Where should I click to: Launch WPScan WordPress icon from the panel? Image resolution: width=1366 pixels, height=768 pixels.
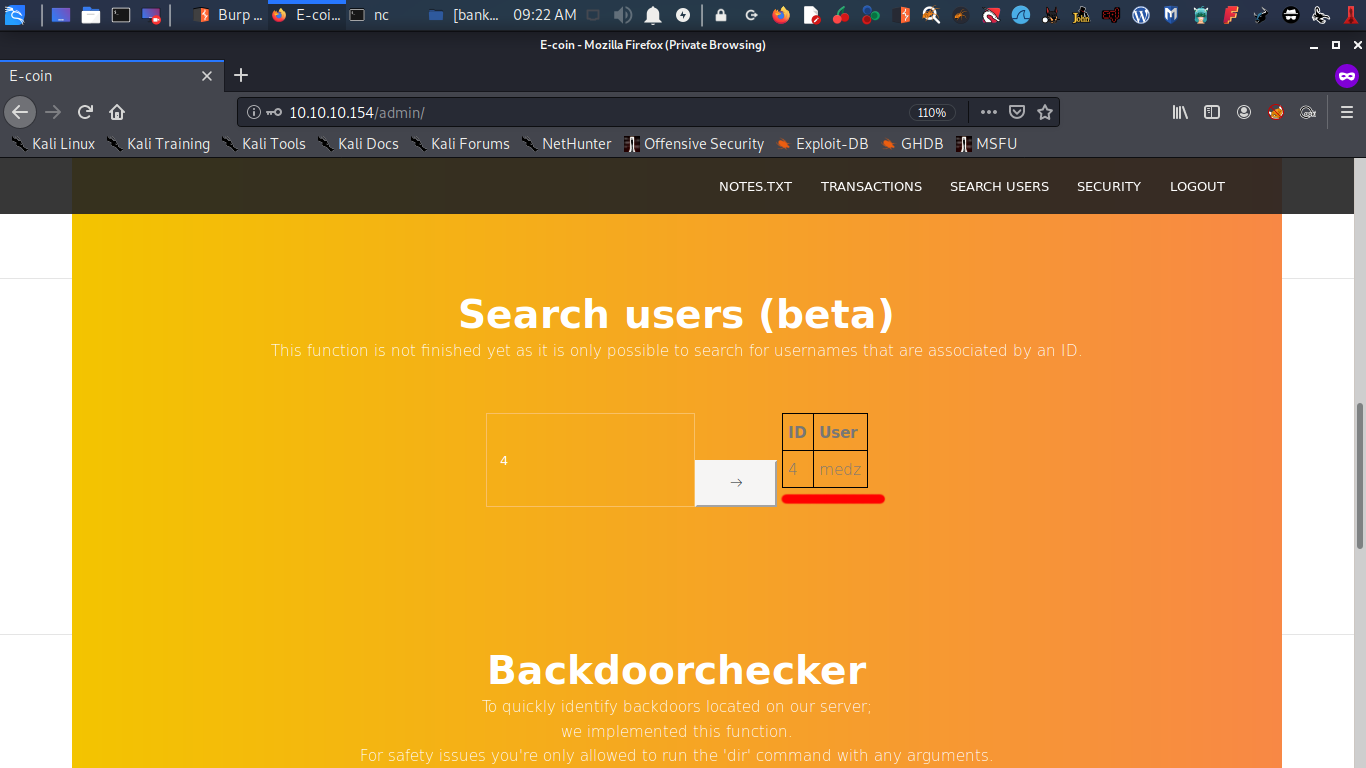[x=1141, y=15]
